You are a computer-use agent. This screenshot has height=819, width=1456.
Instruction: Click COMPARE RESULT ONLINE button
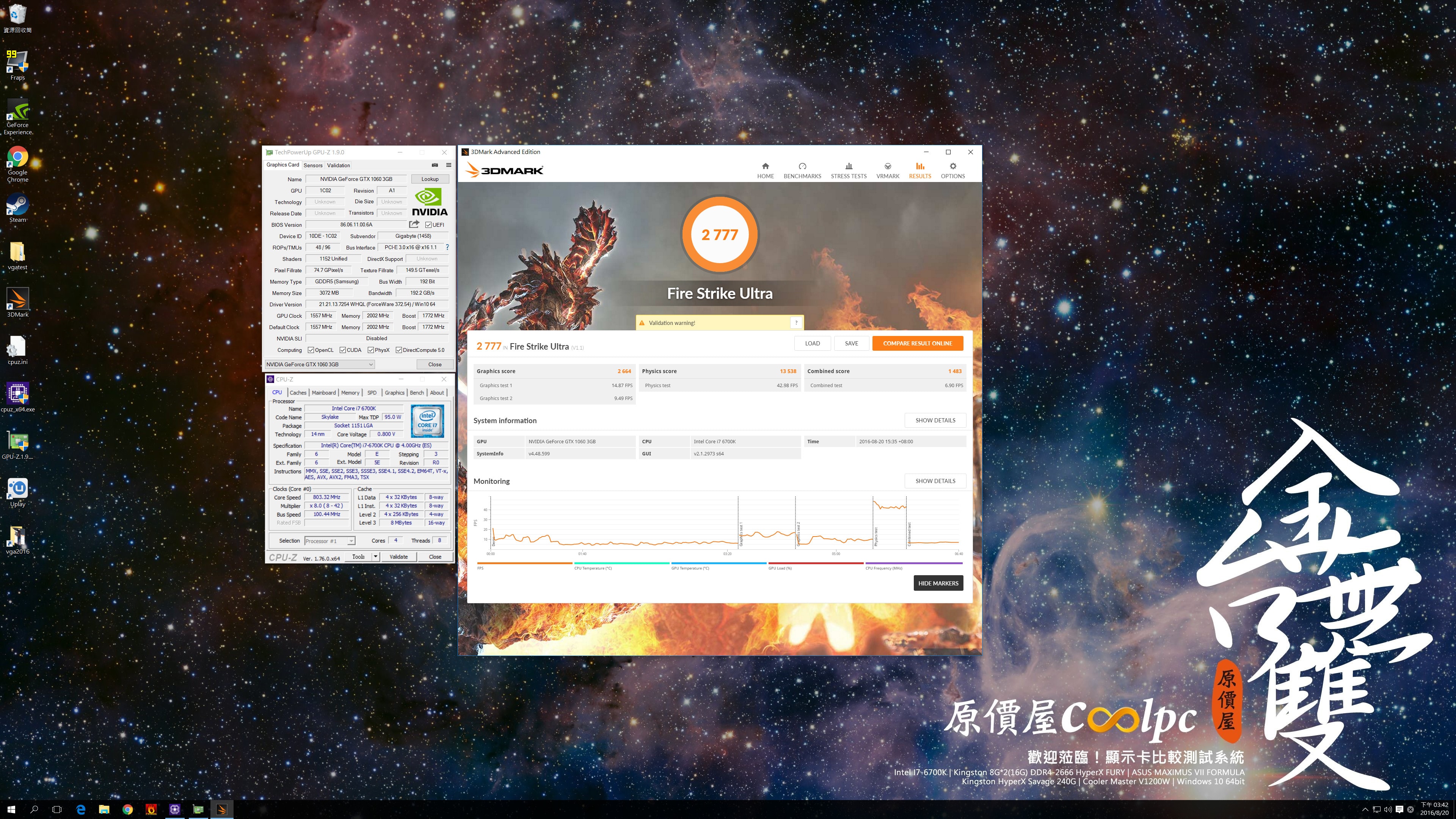pyautogui.click(x=917, y=343)
